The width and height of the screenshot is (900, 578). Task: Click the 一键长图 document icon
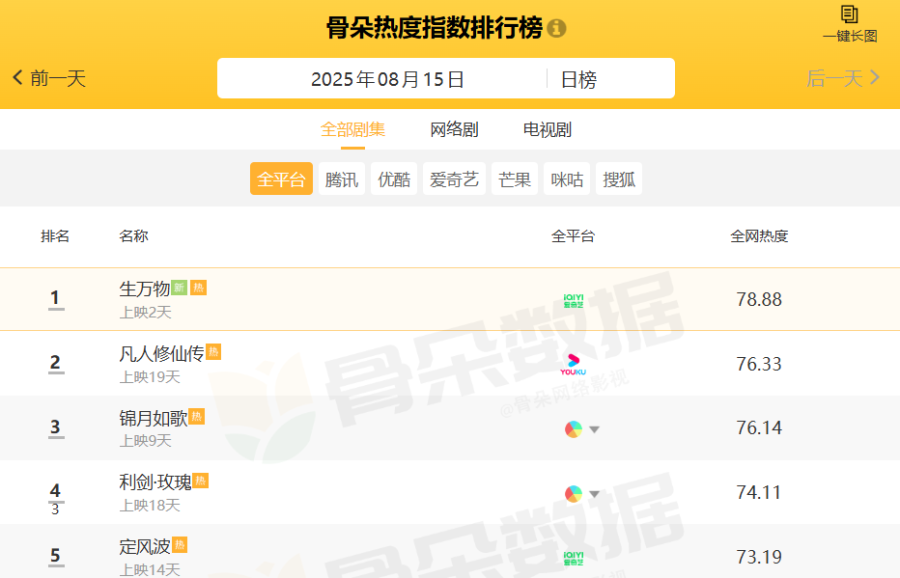click(849, 14)
